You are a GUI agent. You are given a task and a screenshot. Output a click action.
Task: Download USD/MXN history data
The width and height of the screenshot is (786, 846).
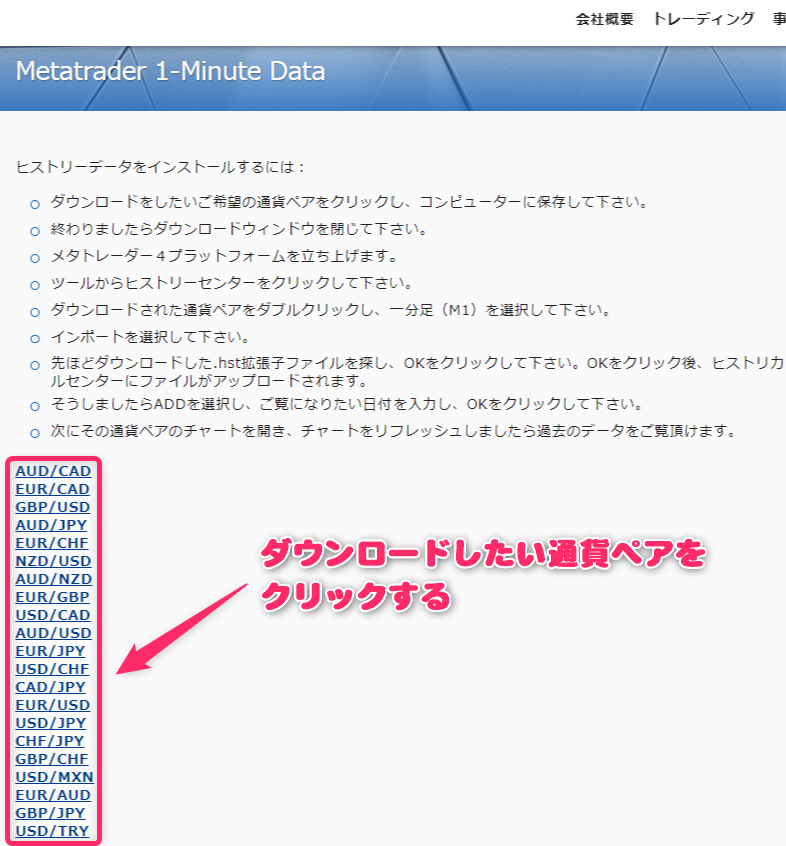(54, 777)
